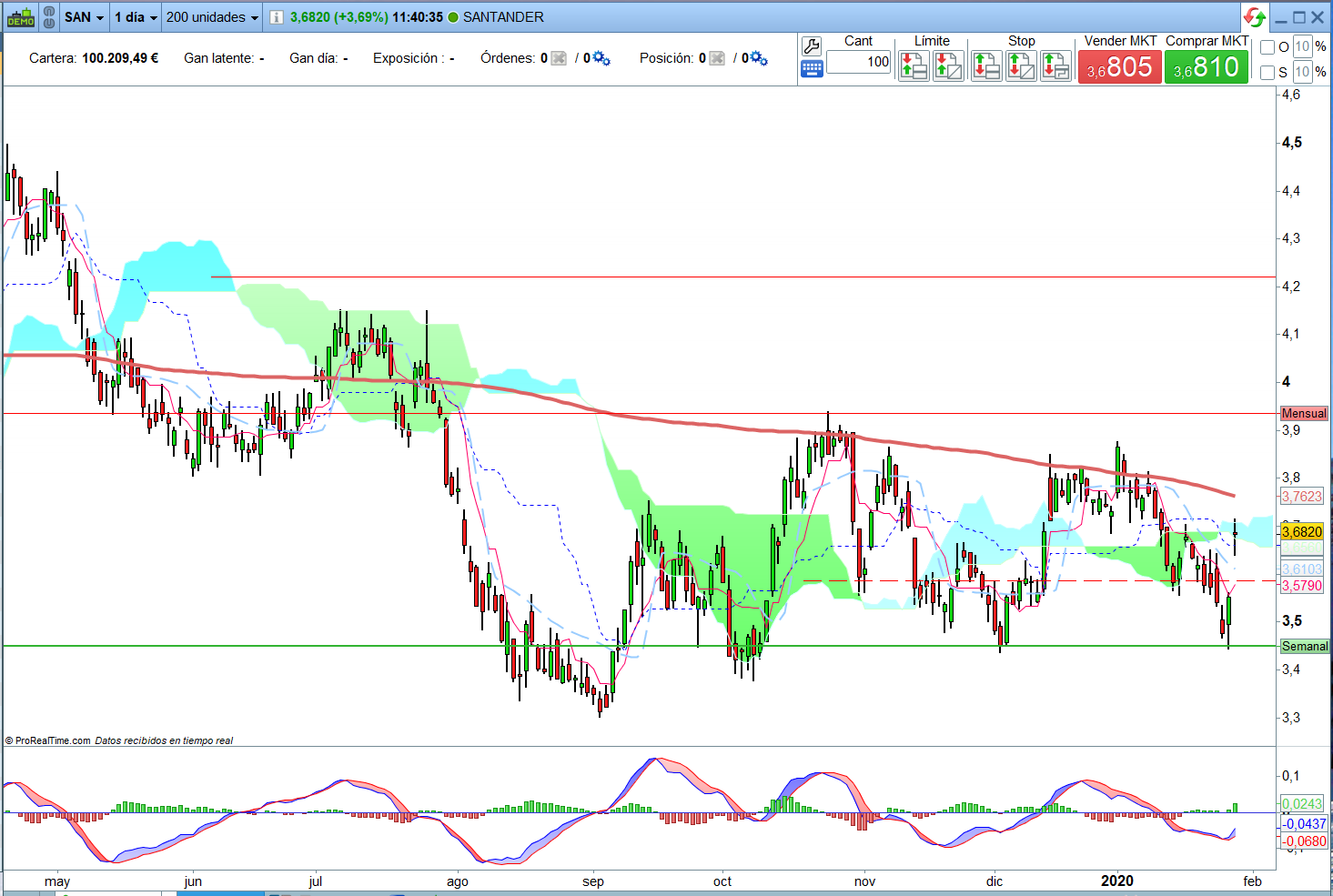Click the Gan latente label
The image size is (1333, 896).
click(x=218, y=58)
